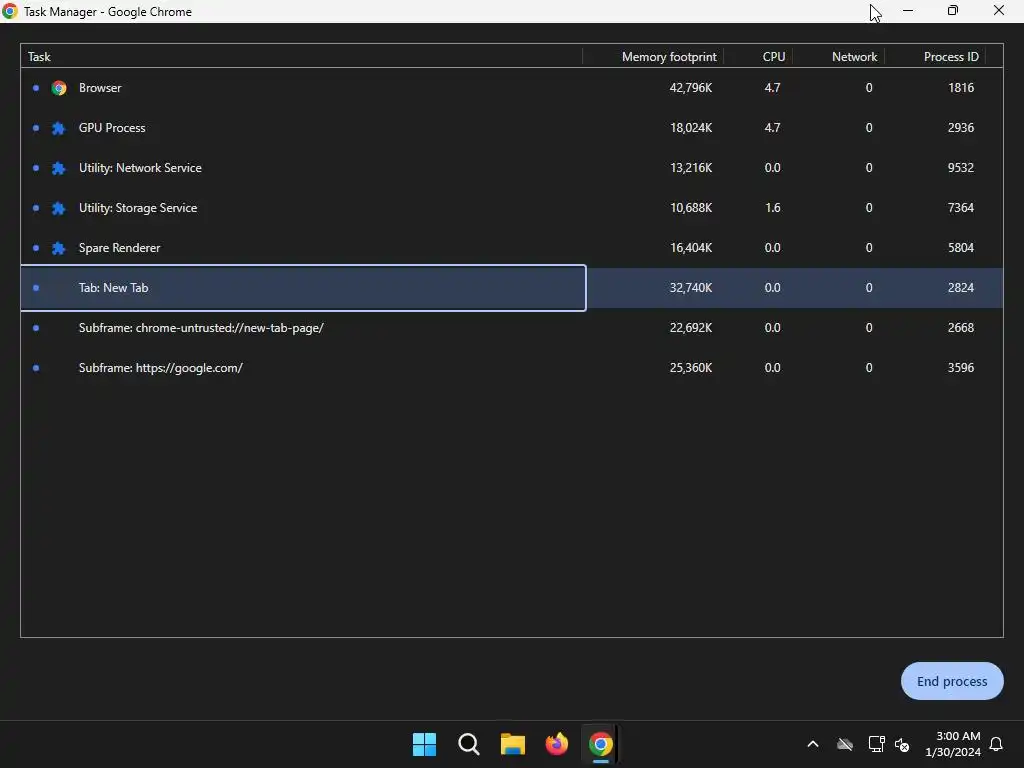
Task: Open the notification bell icon
Action: point(996,744)
